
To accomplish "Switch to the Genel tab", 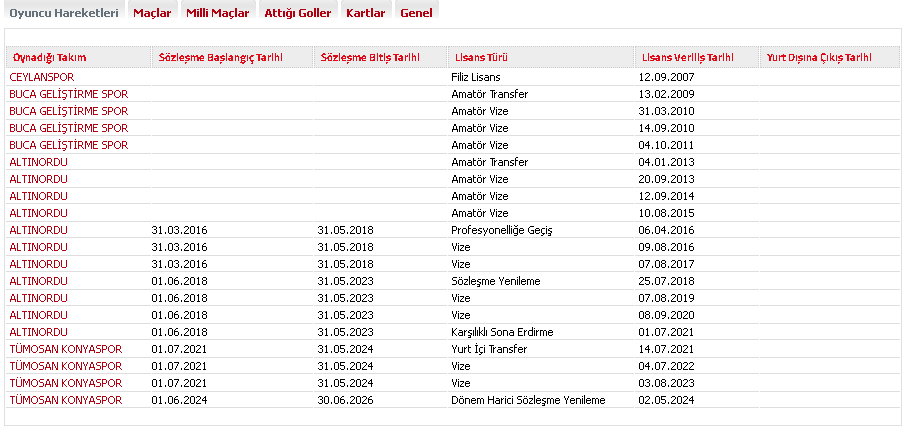I will pos(416,13).
